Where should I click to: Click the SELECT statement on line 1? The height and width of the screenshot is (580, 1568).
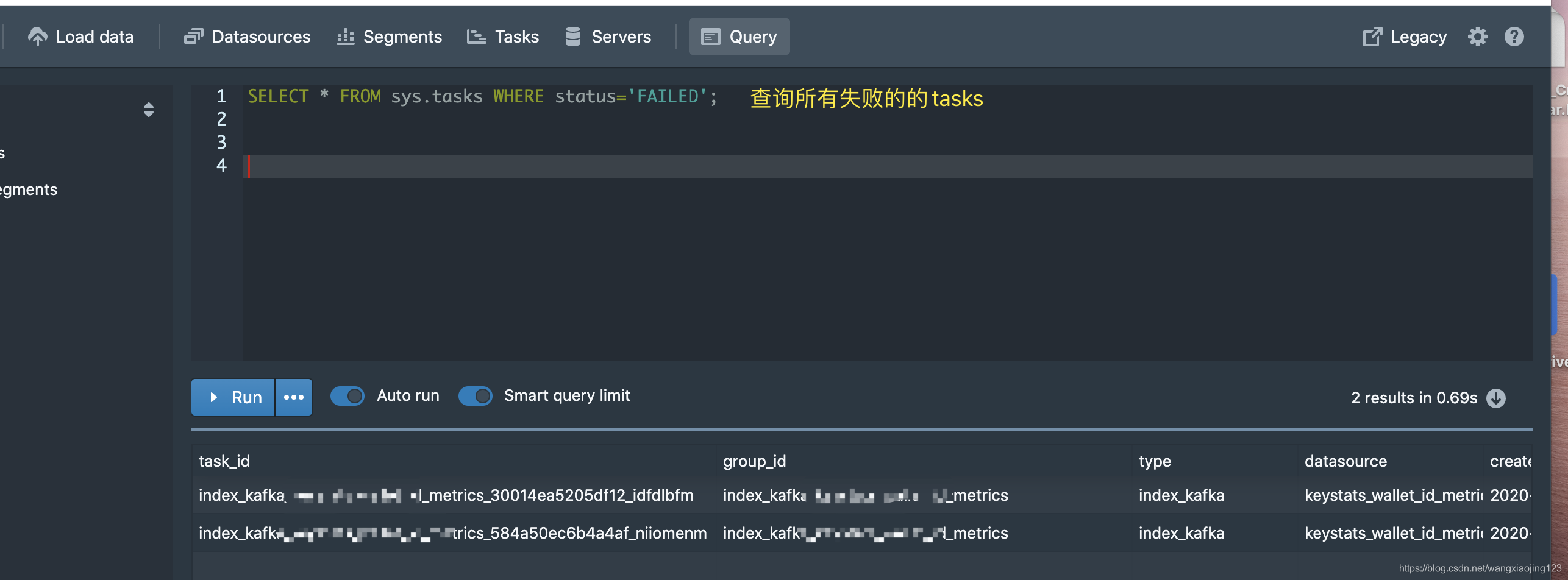[x=482, y=96]
